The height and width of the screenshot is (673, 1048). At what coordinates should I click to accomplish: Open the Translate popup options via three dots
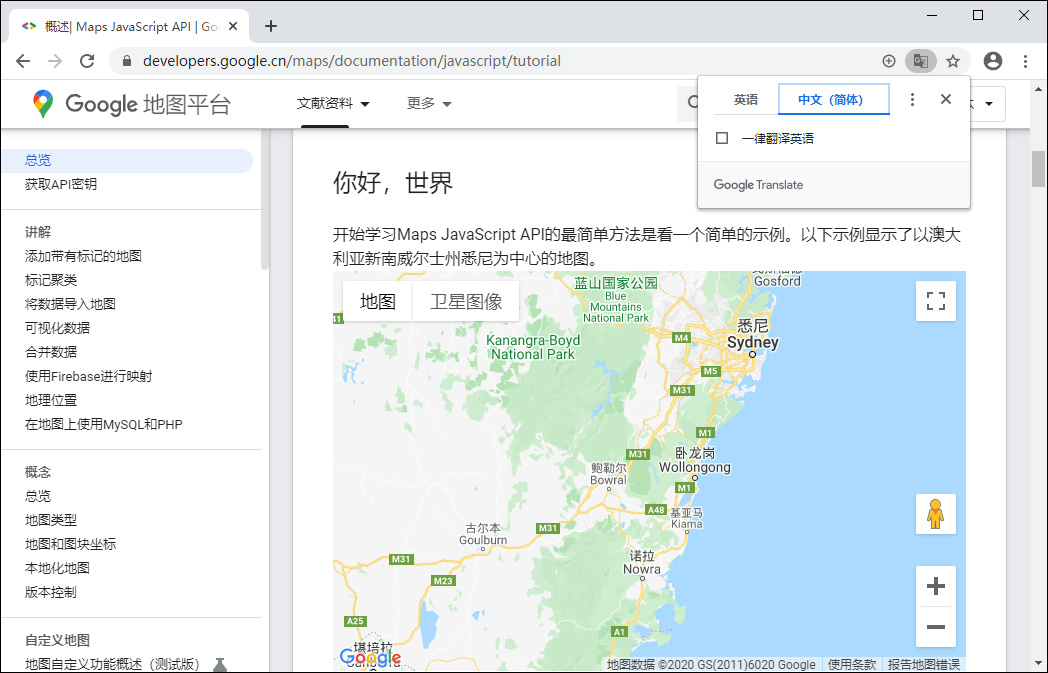pyautogui.click(x=913, y=99)
